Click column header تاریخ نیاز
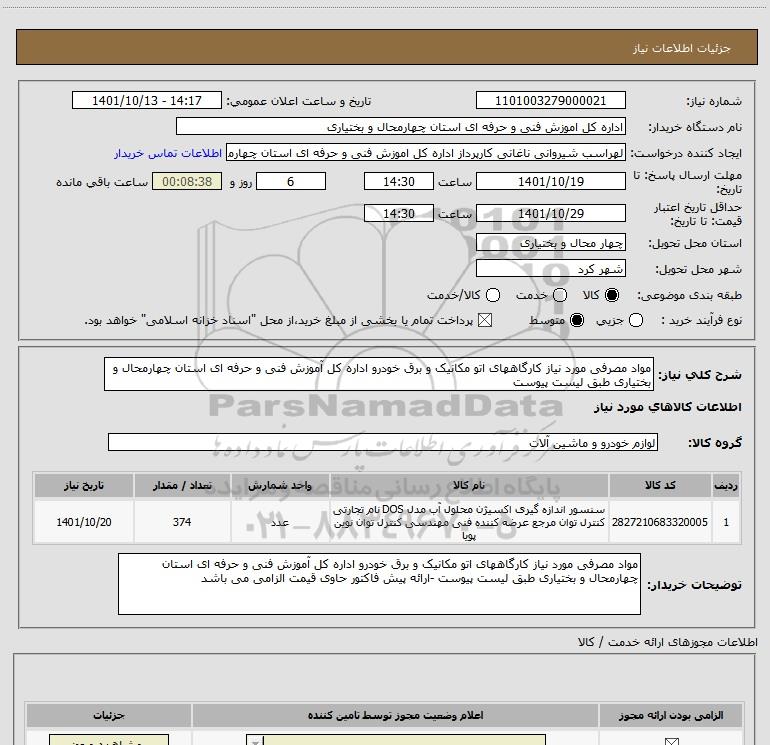Screen dimensions: 770x745 tap(83, 485)
